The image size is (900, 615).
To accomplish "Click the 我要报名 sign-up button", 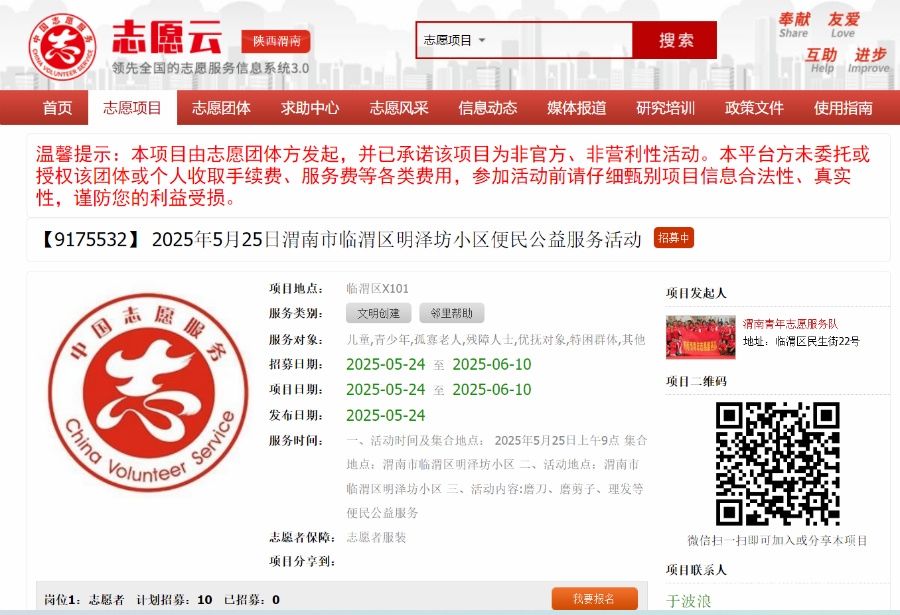I will pyautogui.click(x=594, y=599).
